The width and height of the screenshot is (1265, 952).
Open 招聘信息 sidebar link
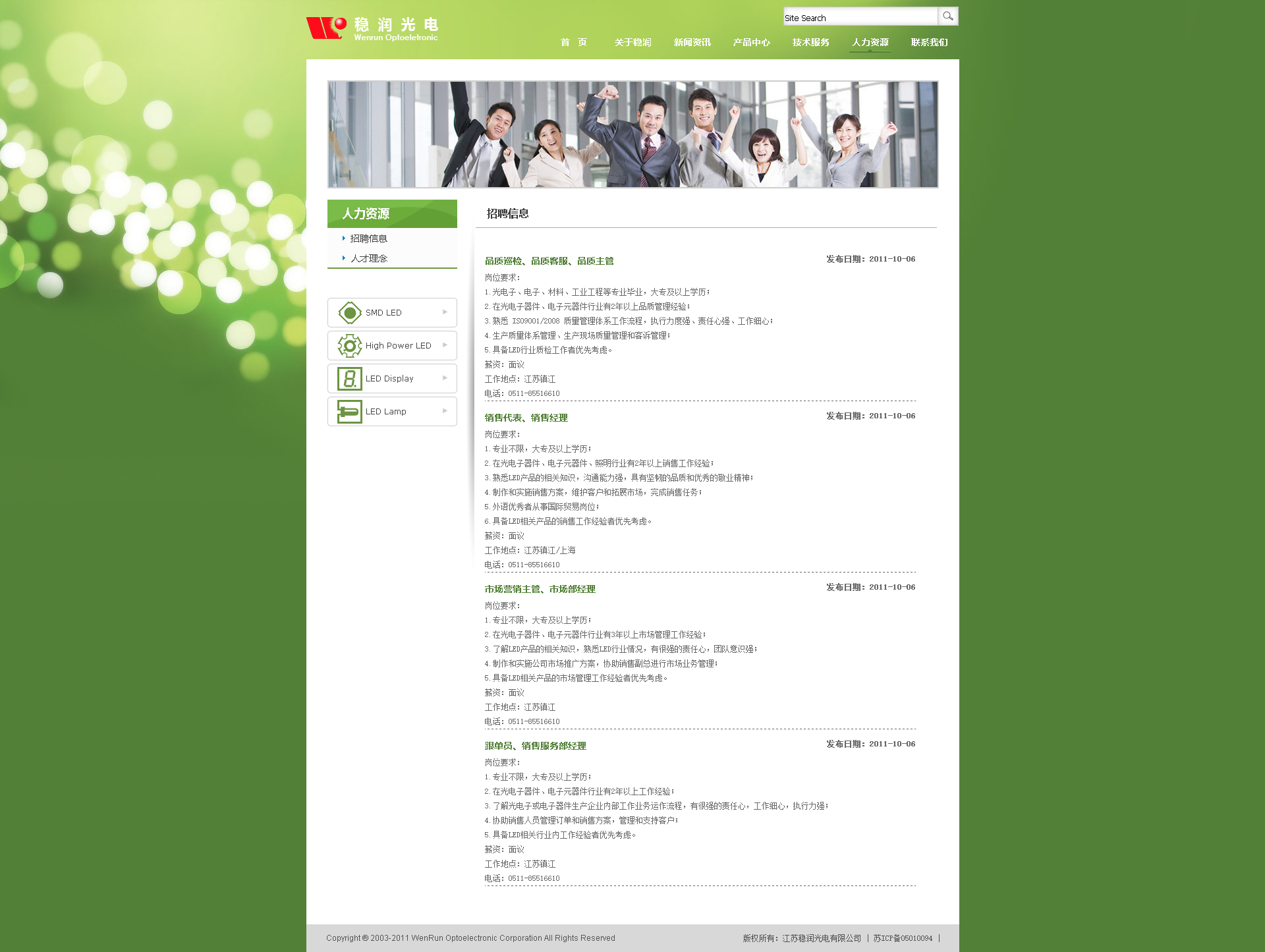coord(368,238)
